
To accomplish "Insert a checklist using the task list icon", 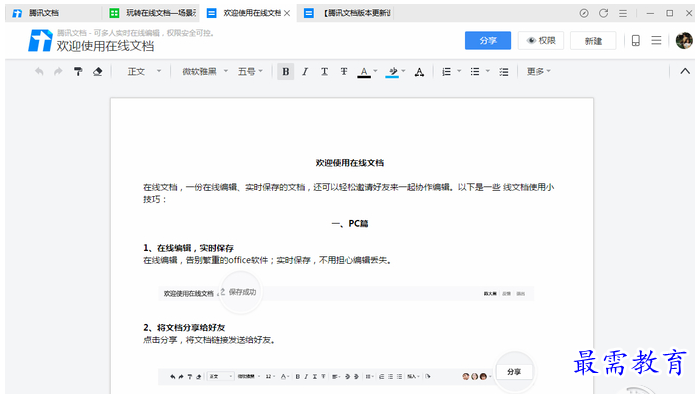I will click(504, 72).
